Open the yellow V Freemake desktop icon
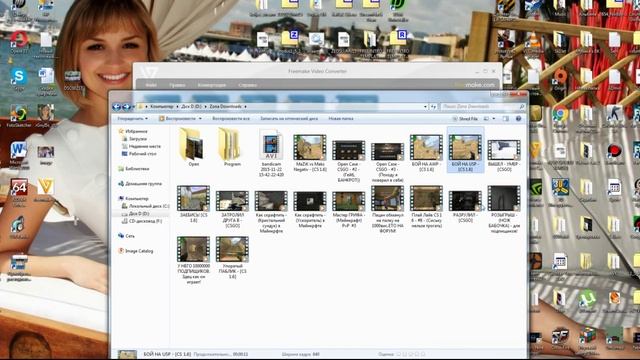Screen dimensions: 640x360 pyautogui.click(x=45, y=189)
